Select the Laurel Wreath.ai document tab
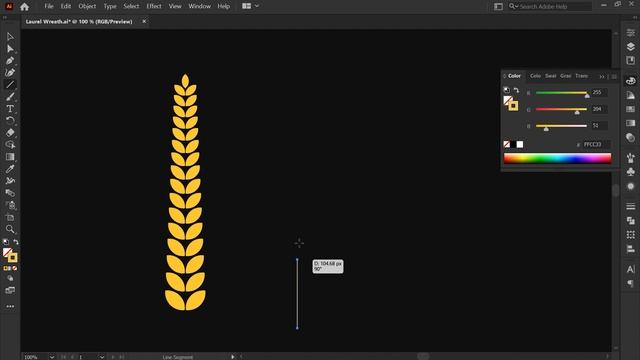640x360 pixels. point(79,22)
